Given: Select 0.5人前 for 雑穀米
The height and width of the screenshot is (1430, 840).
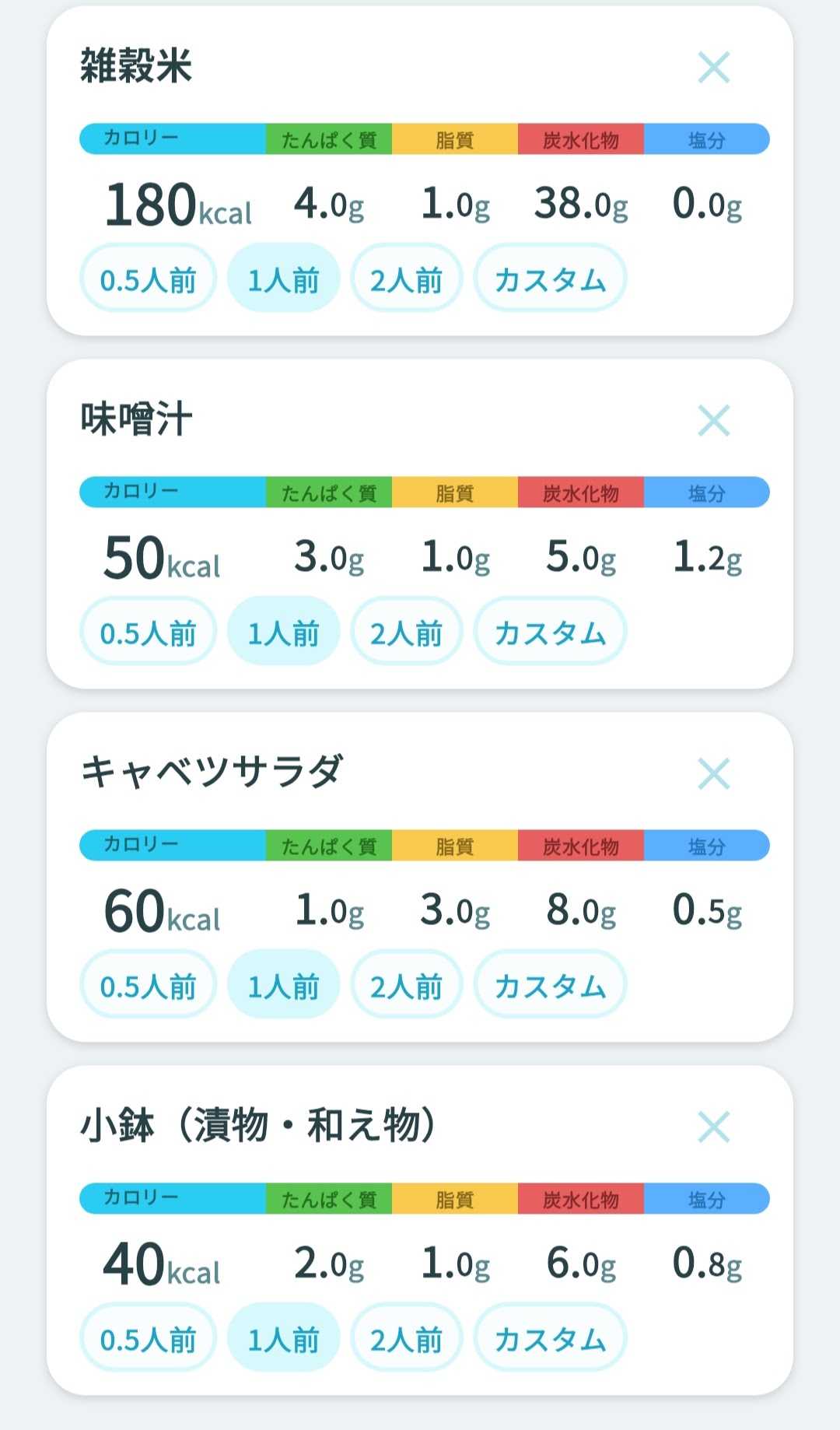Looking at the screenshot, I should [x=148, y=278].
